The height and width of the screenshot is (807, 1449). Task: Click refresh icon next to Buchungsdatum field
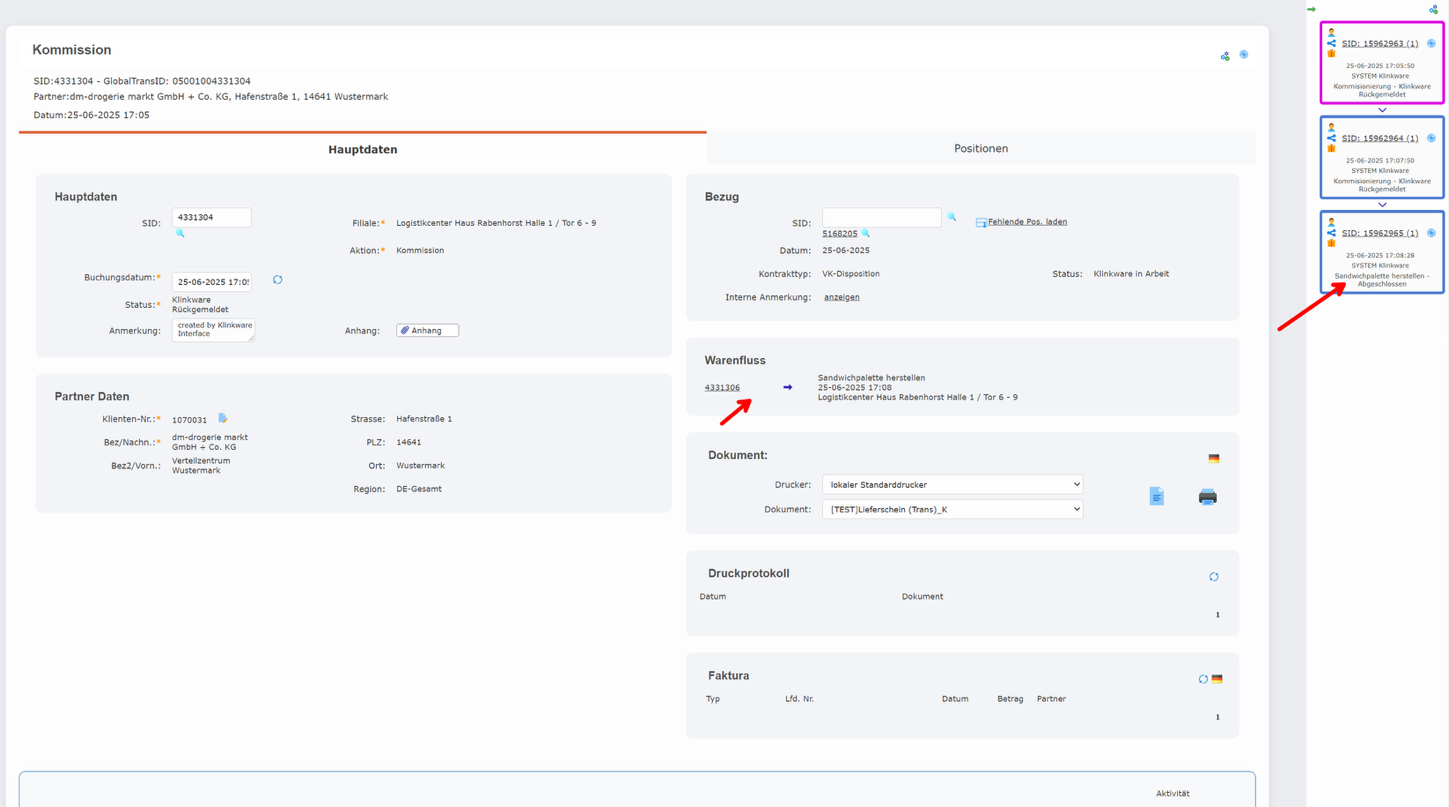[278, 280]
